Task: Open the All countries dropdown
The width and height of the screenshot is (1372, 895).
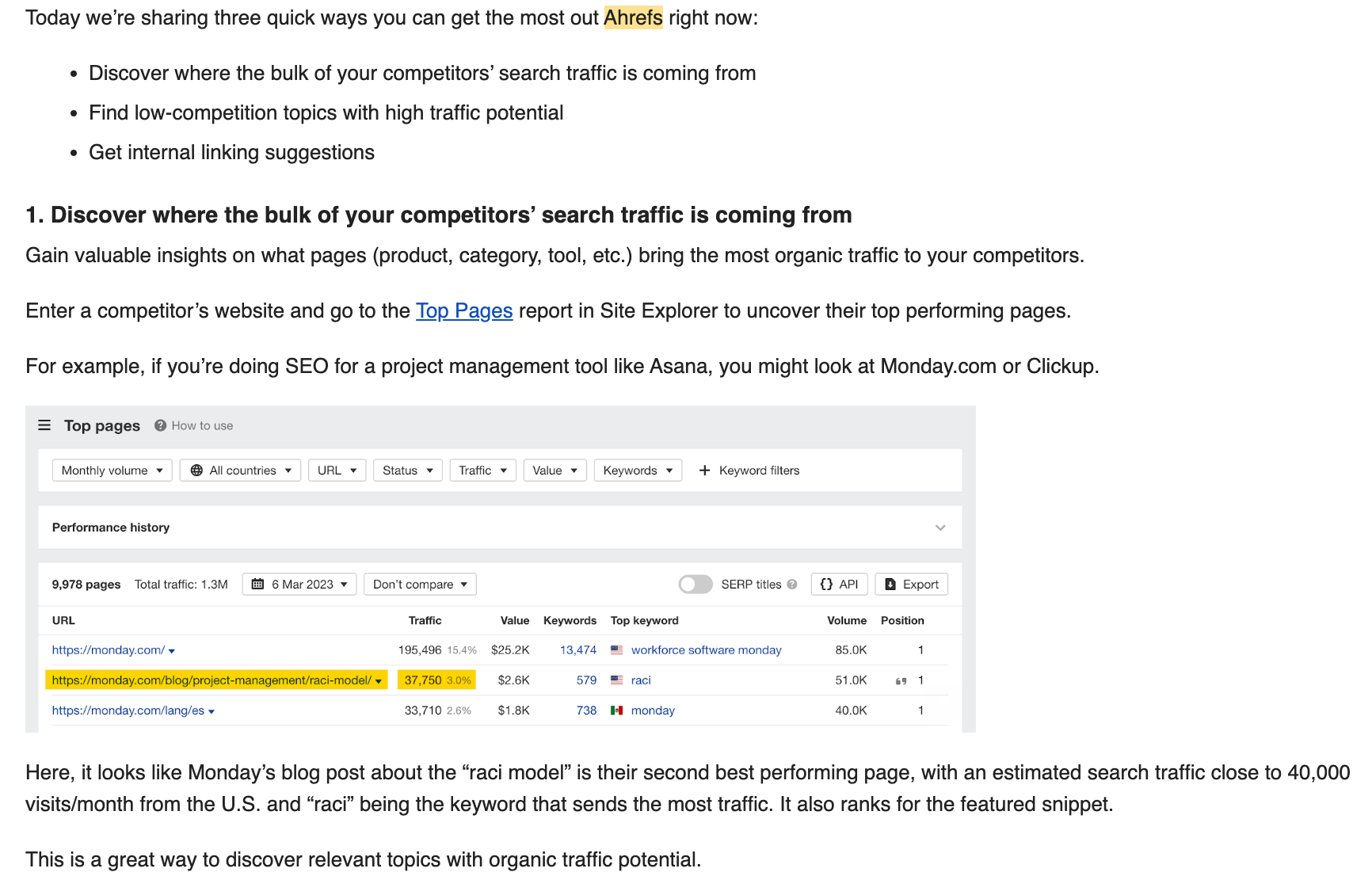Action: point(240,470)
